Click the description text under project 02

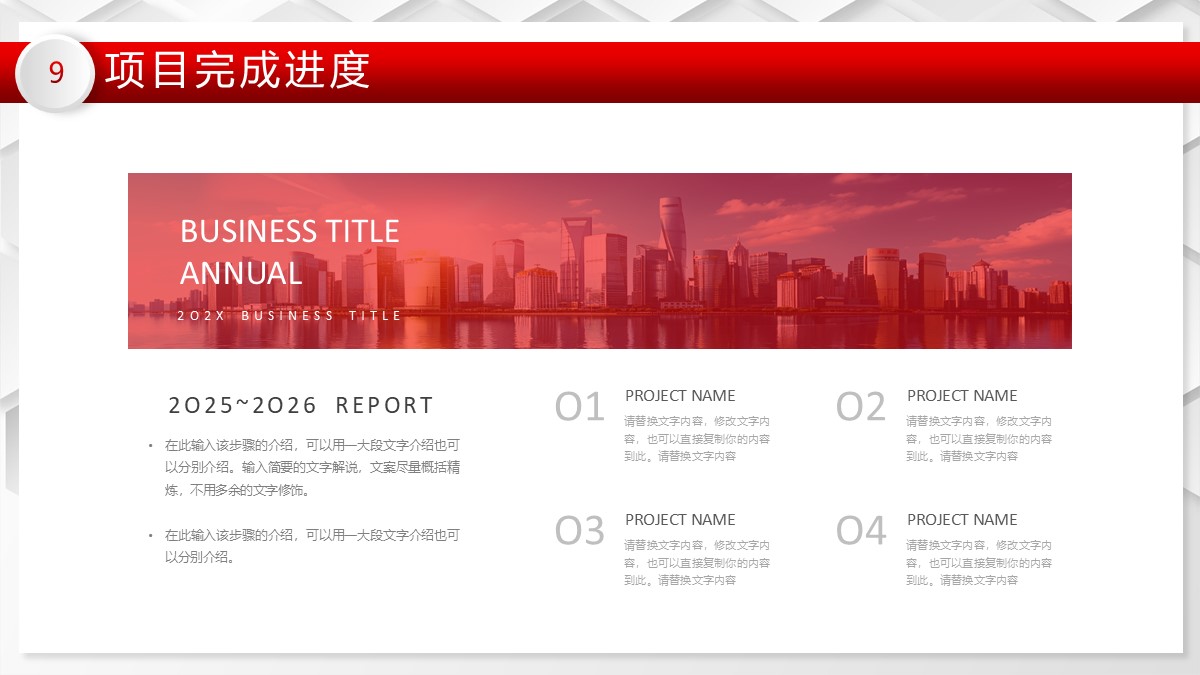tap(979, 439)
